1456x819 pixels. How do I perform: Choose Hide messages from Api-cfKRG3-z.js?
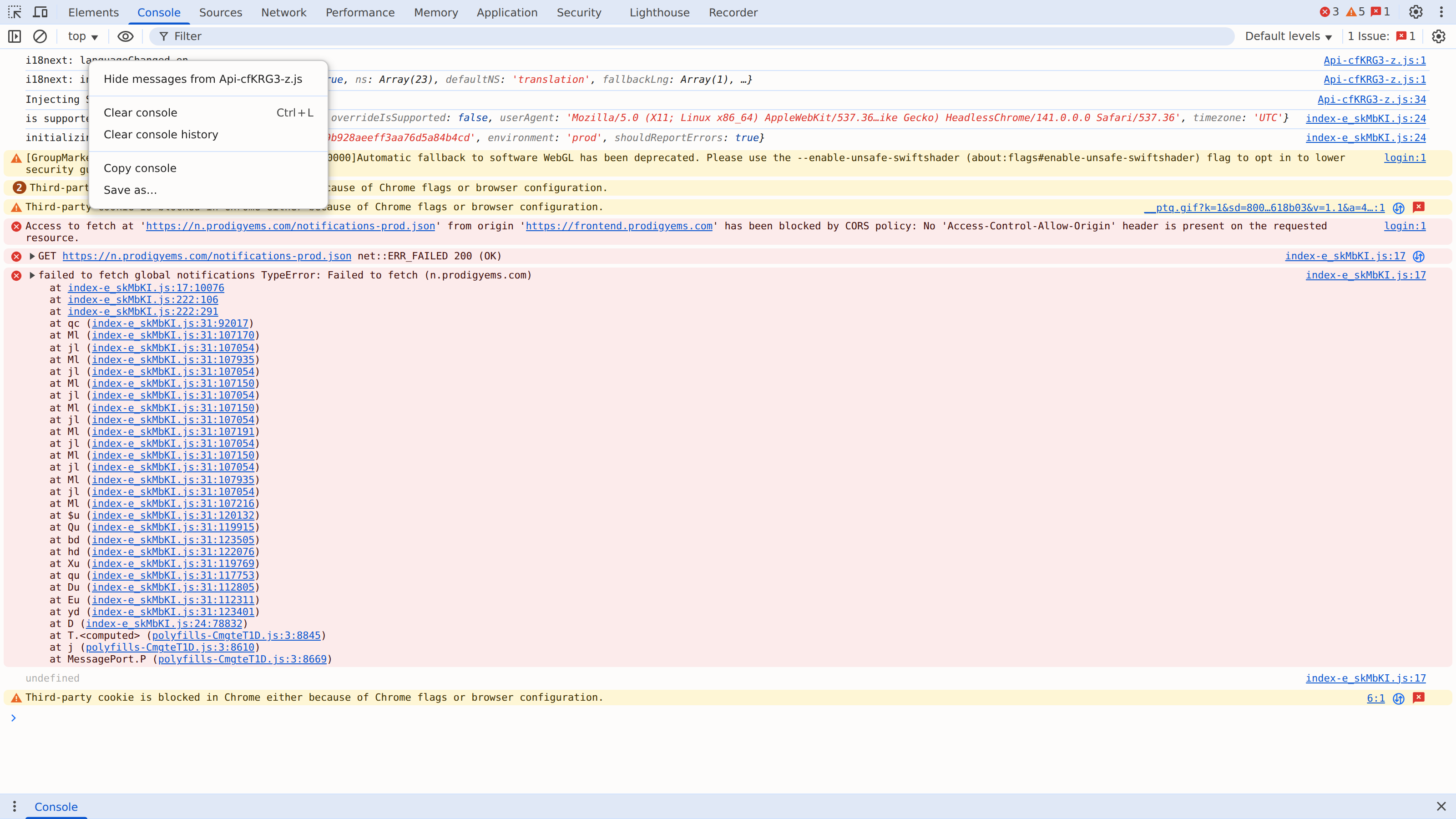208,79
